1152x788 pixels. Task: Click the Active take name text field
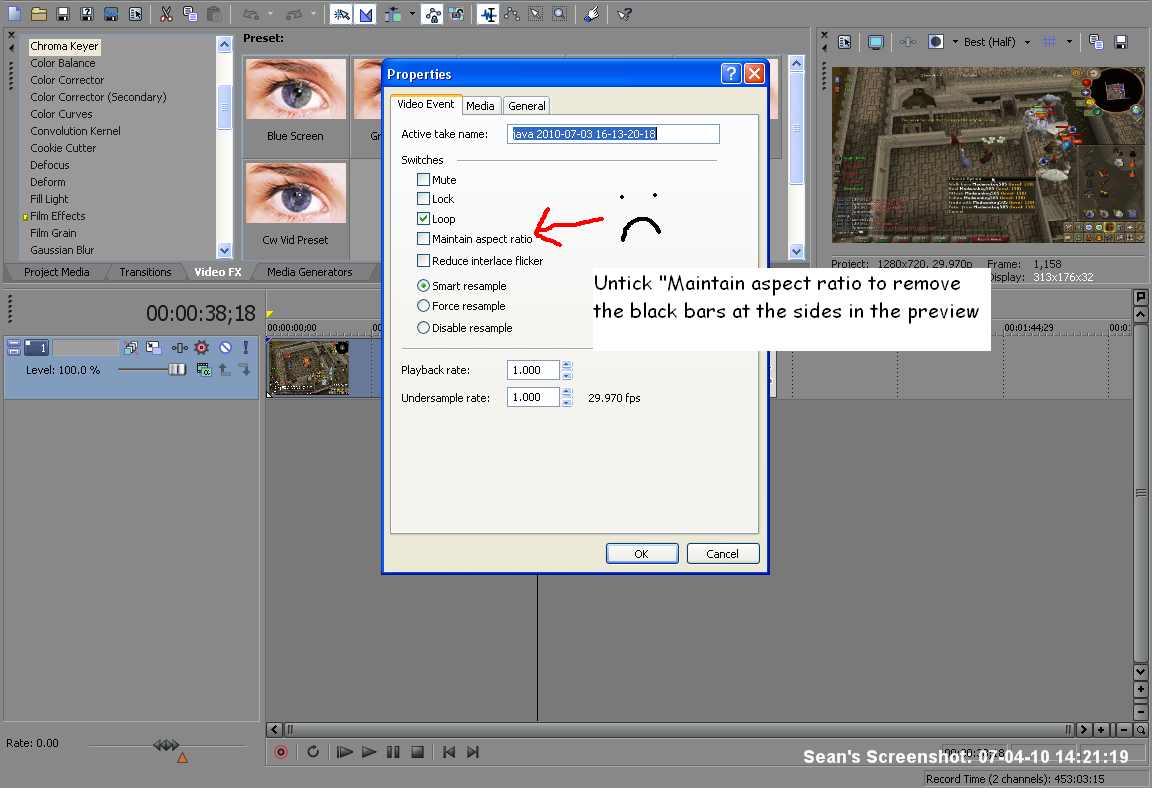[614, 134]
